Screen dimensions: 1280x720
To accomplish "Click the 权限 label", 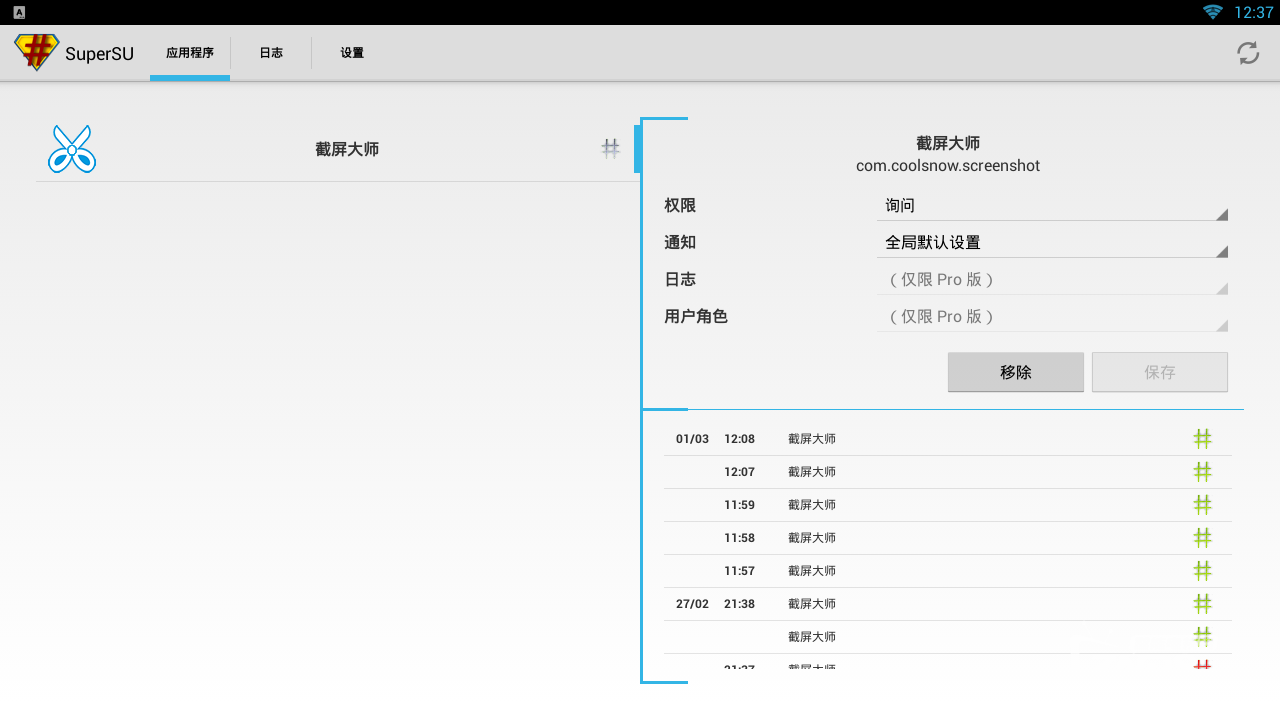I will [x=680, y=205].
